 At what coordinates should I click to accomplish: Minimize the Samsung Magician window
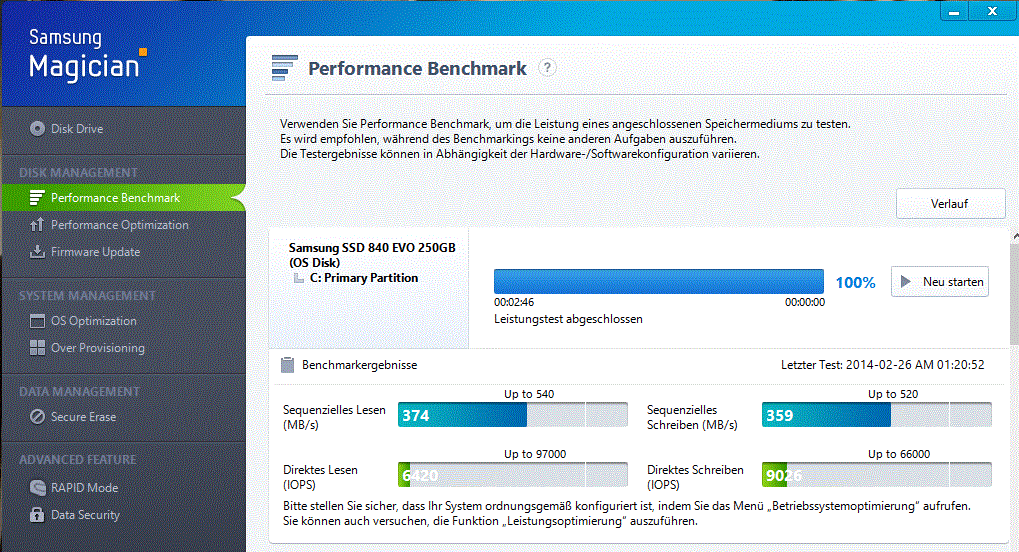tap(954, 11)
